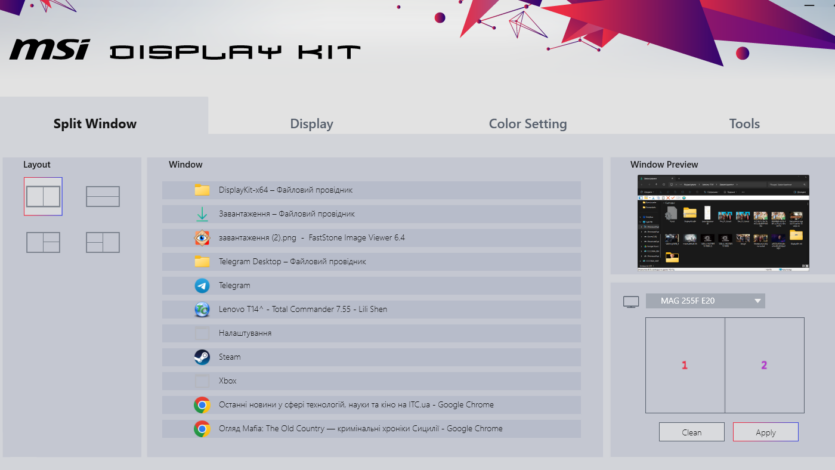This screenshot has height=470, width=835.
Task: Open the Color Setting tab
Action: (528, 123)
